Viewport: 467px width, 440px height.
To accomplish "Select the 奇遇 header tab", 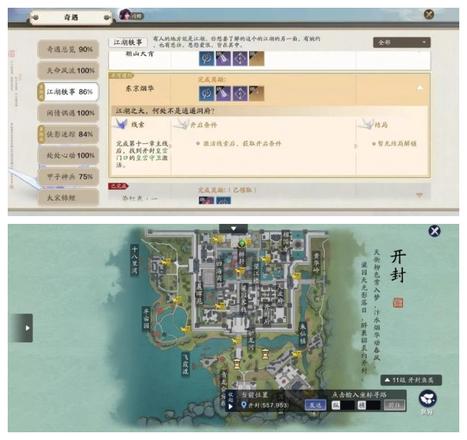I will click(x=71, y=17).
